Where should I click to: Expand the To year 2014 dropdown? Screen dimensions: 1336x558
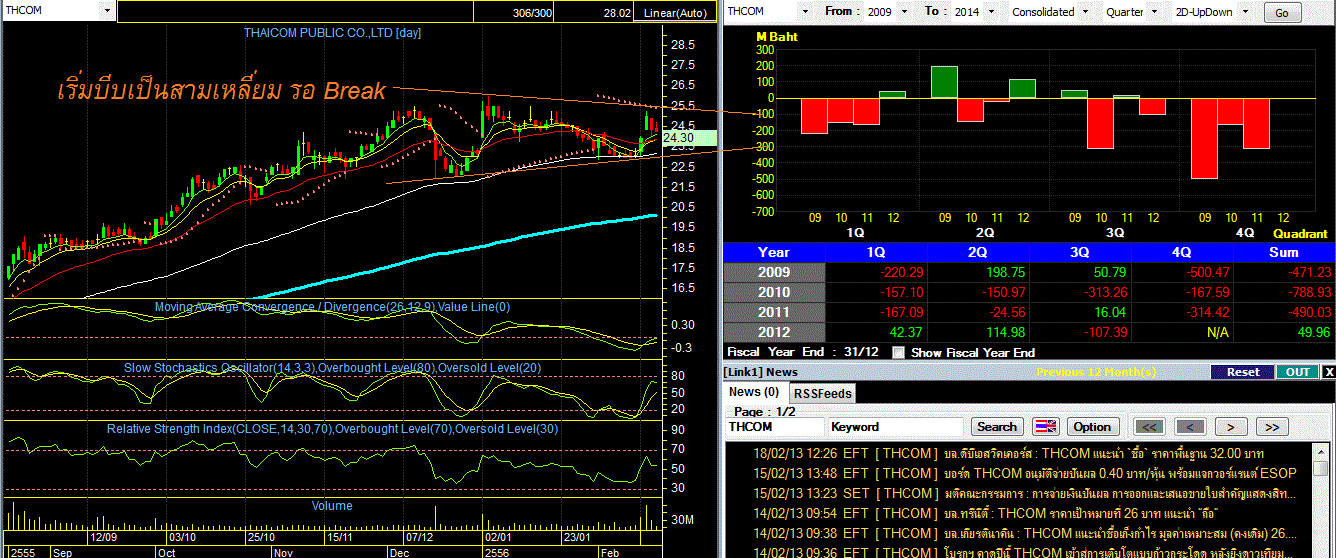point(991,12)
